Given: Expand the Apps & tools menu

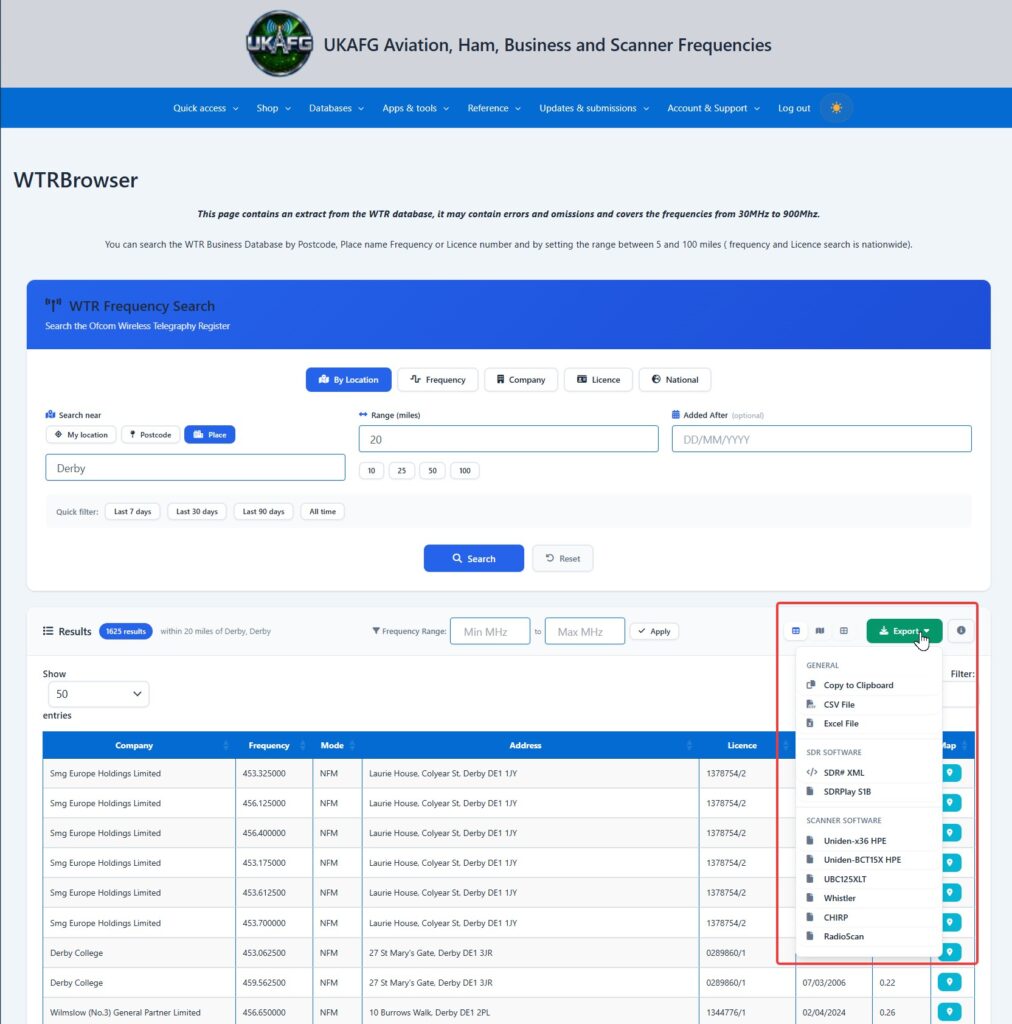Looking at the screenshot, I should [x=415, y=108].
